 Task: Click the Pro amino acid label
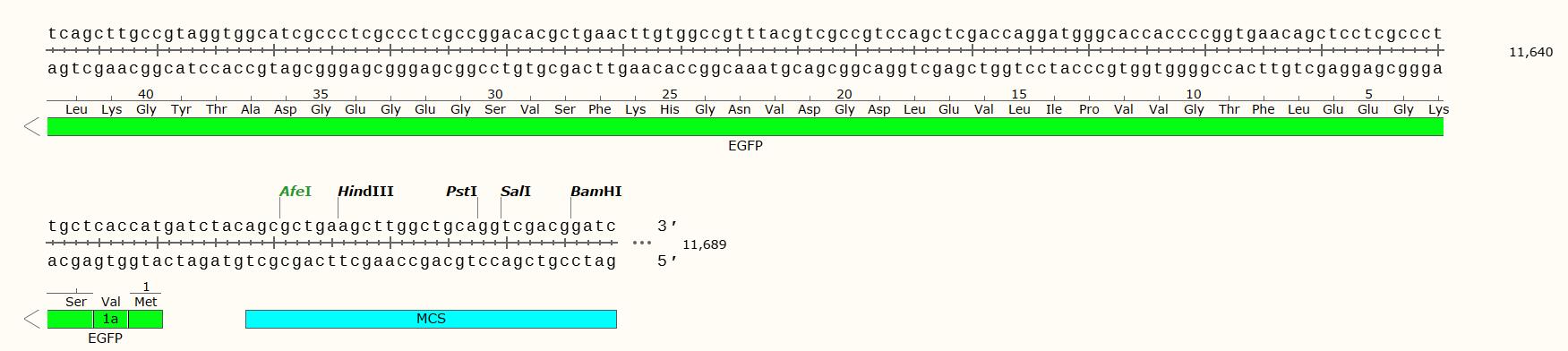click(1089, 109)
